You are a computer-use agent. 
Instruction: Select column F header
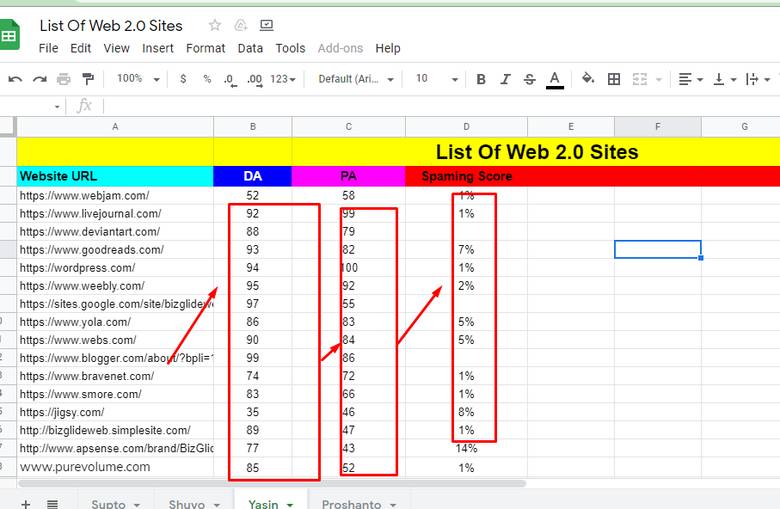click(658, 127)
